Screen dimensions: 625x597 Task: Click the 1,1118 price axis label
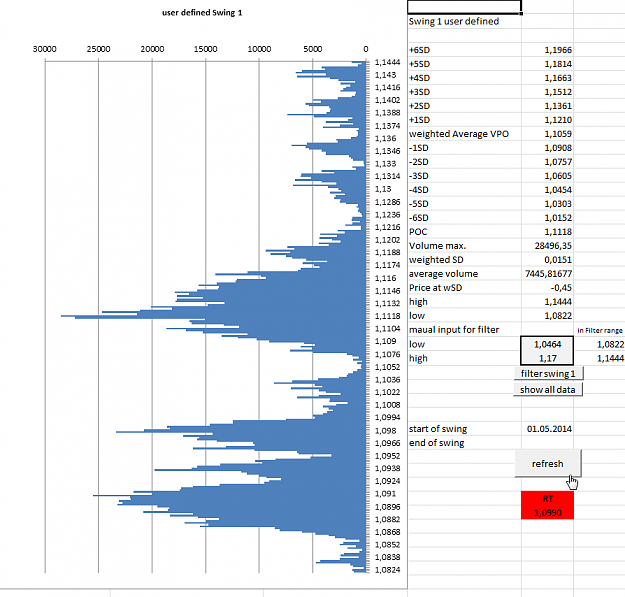pyautogui.click(x=387, y=316)
